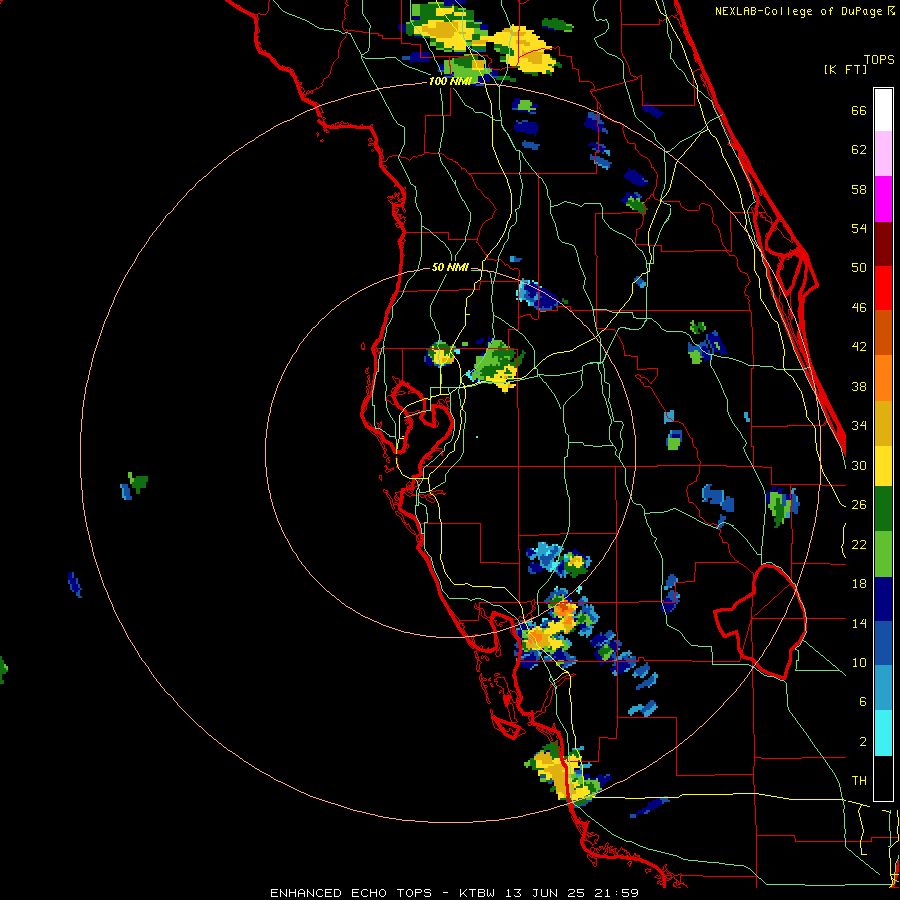Click the 50 value on color legend

coord(859,267)
